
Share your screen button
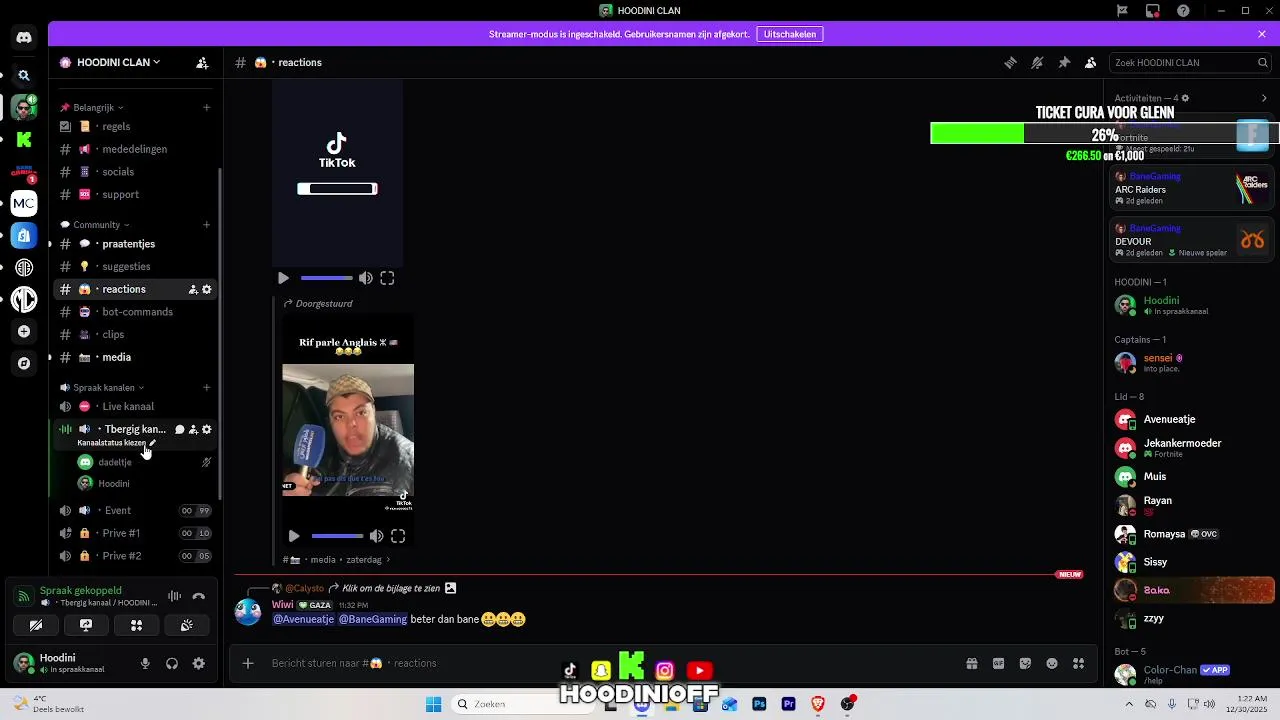coord(86,625)
